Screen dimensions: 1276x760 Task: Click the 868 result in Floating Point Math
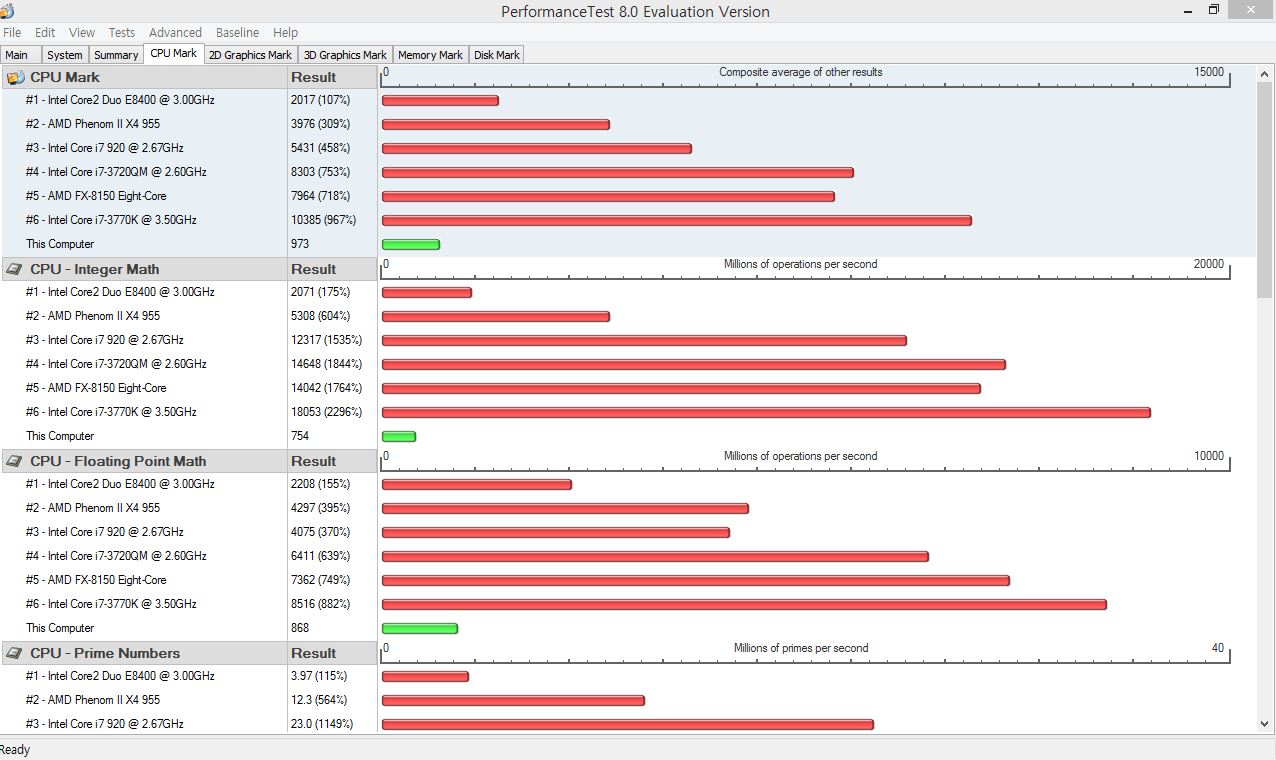click(300, 628)
